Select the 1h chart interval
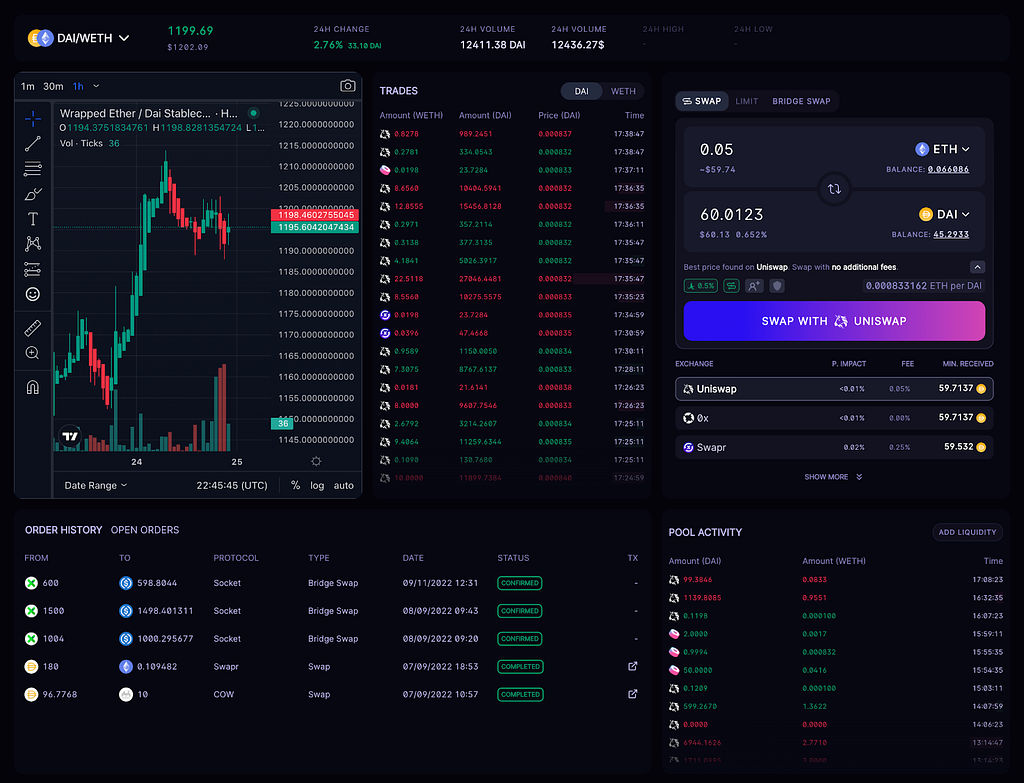This screenshot has height=783, width=1024. [78, 86]
